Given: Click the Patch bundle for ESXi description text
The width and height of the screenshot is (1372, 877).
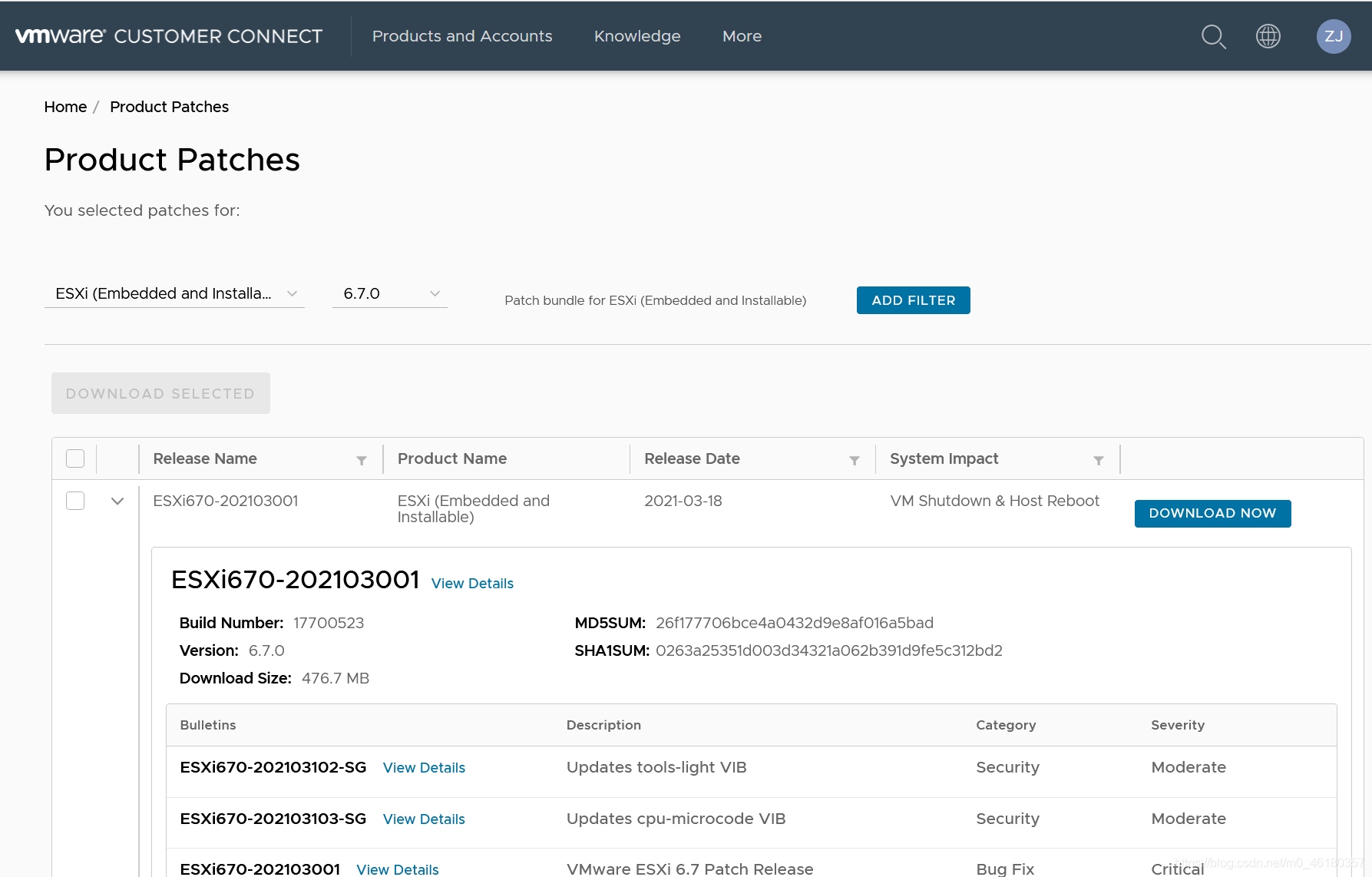Looking at the screenshot, I should [656, 300].
